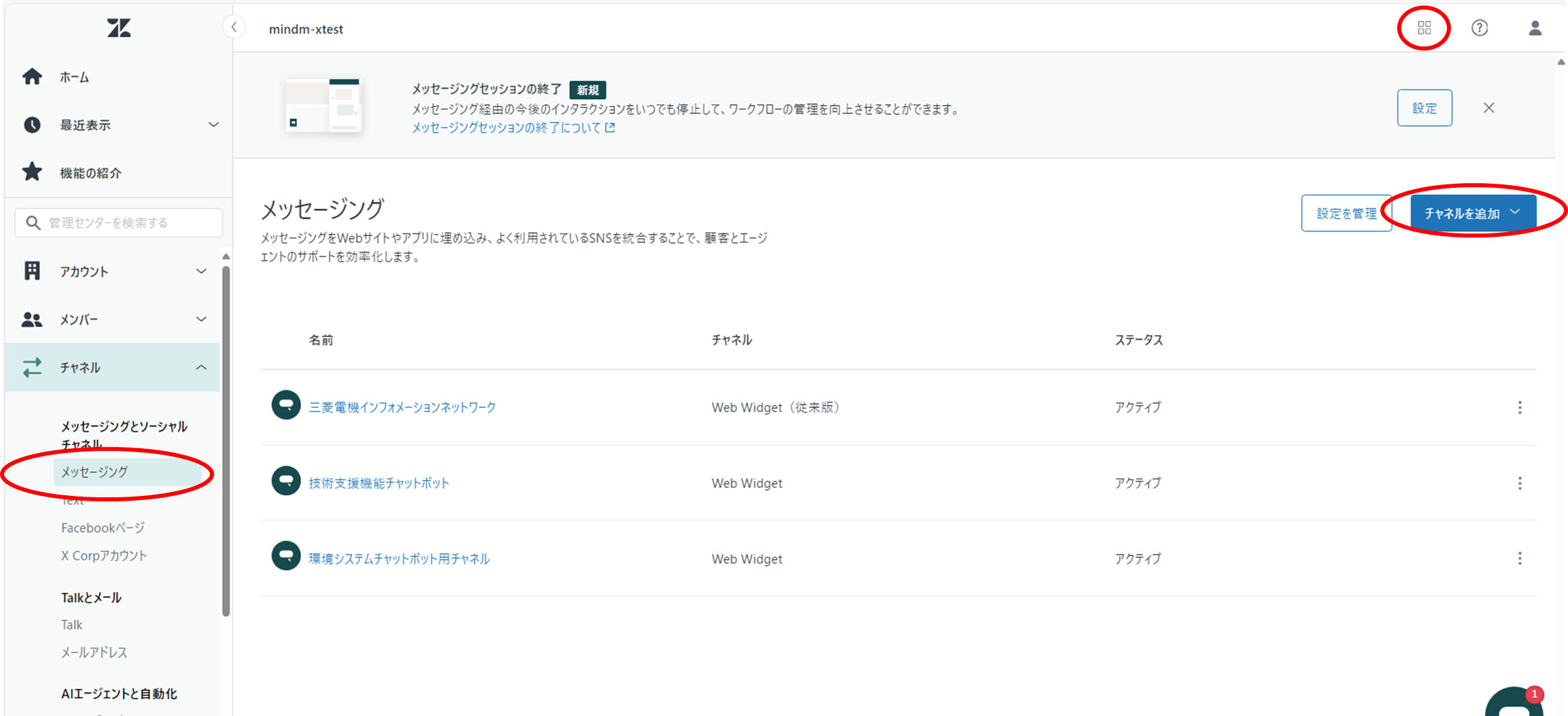Click the help question mark icon
The height and width of the screenshot is (716, 1568).
click(x=1479, y=28)
